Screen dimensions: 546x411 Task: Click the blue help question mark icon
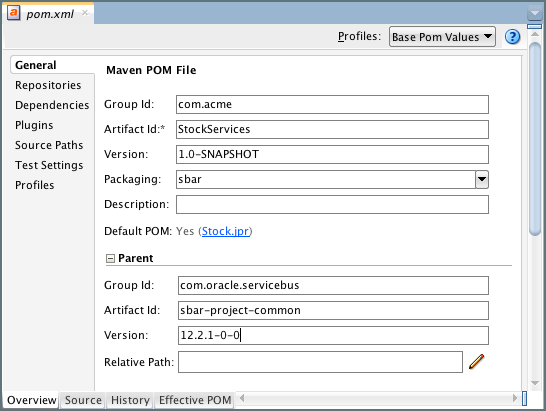(x=512, y=37)
